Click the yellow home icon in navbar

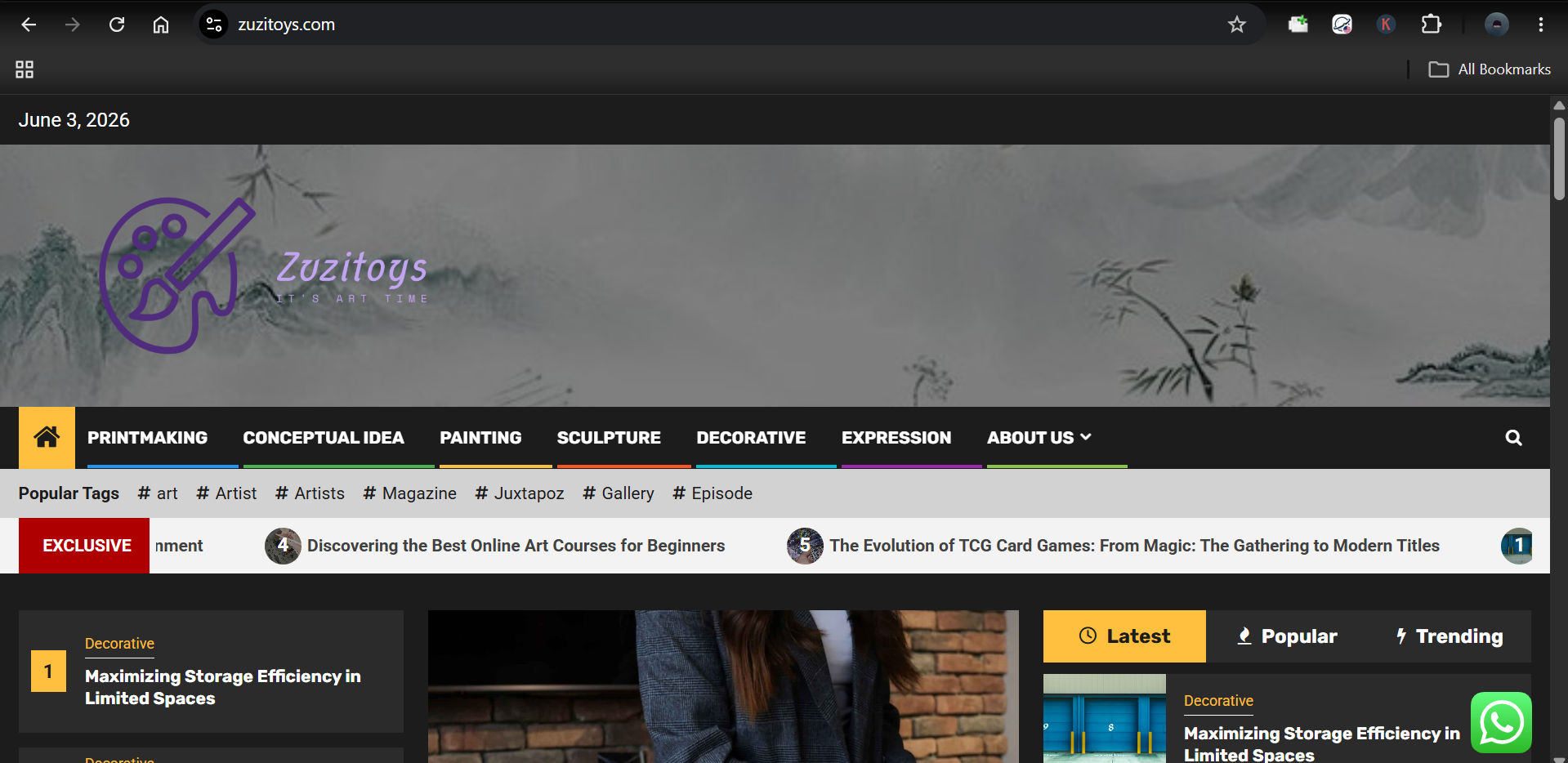coord(47,437)
